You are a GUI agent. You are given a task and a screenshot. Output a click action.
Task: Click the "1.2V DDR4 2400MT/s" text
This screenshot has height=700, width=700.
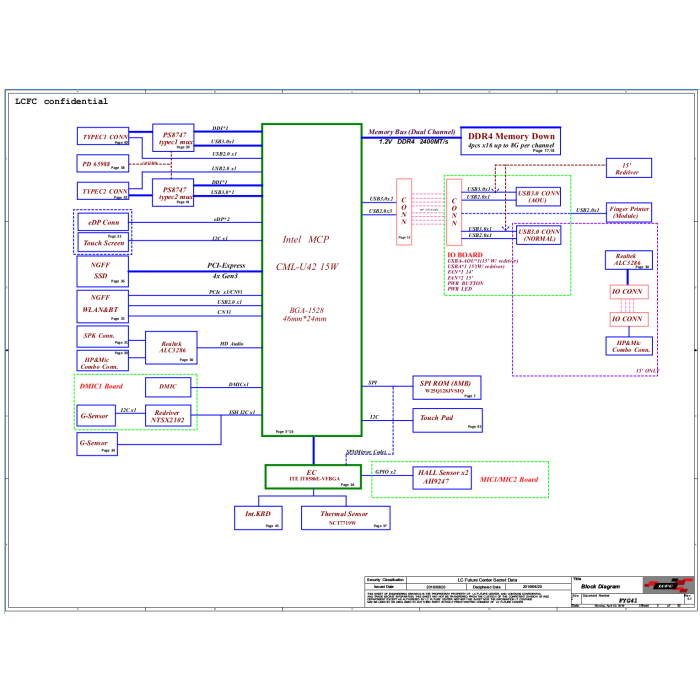[x=414, y=142]
